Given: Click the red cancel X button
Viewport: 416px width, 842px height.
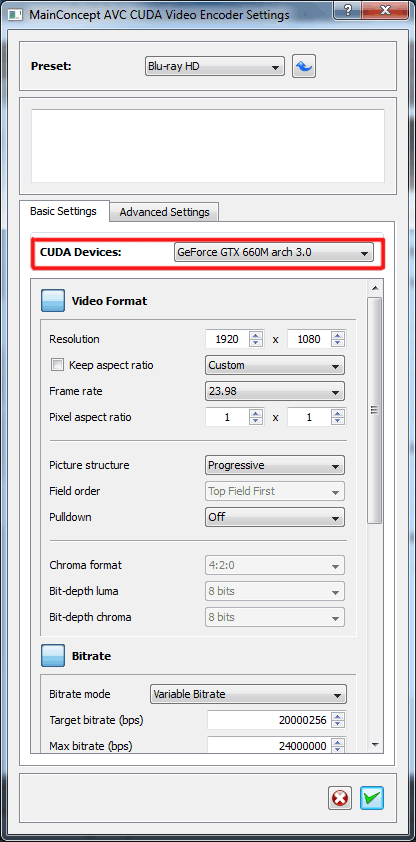Looking at the screenshot, I should 339,798.
